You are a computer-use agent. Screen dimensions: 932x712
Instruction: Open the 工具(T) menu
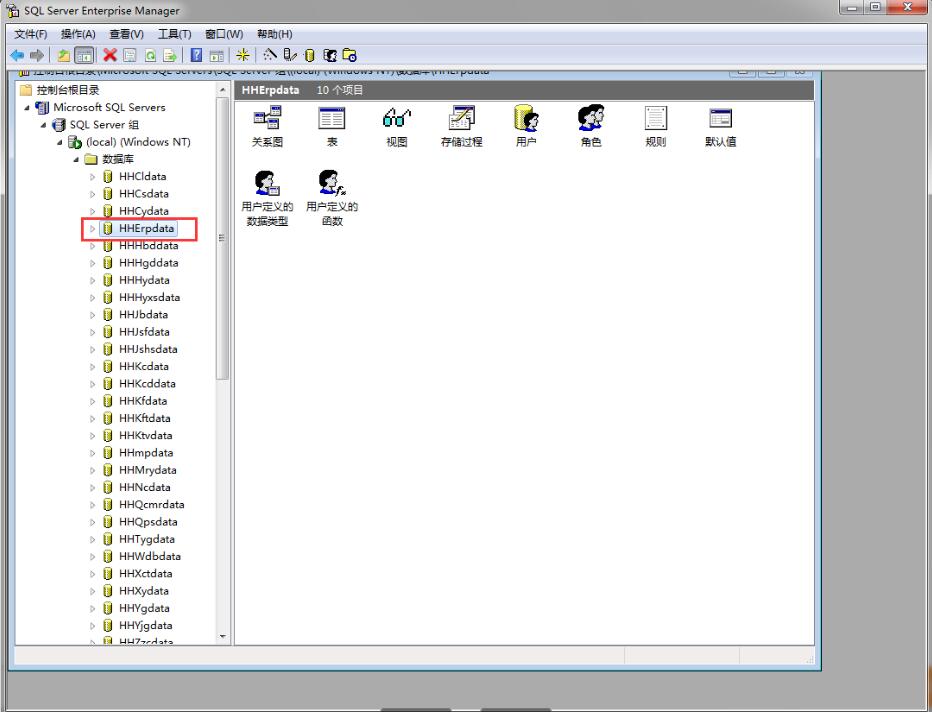(175, 34)
